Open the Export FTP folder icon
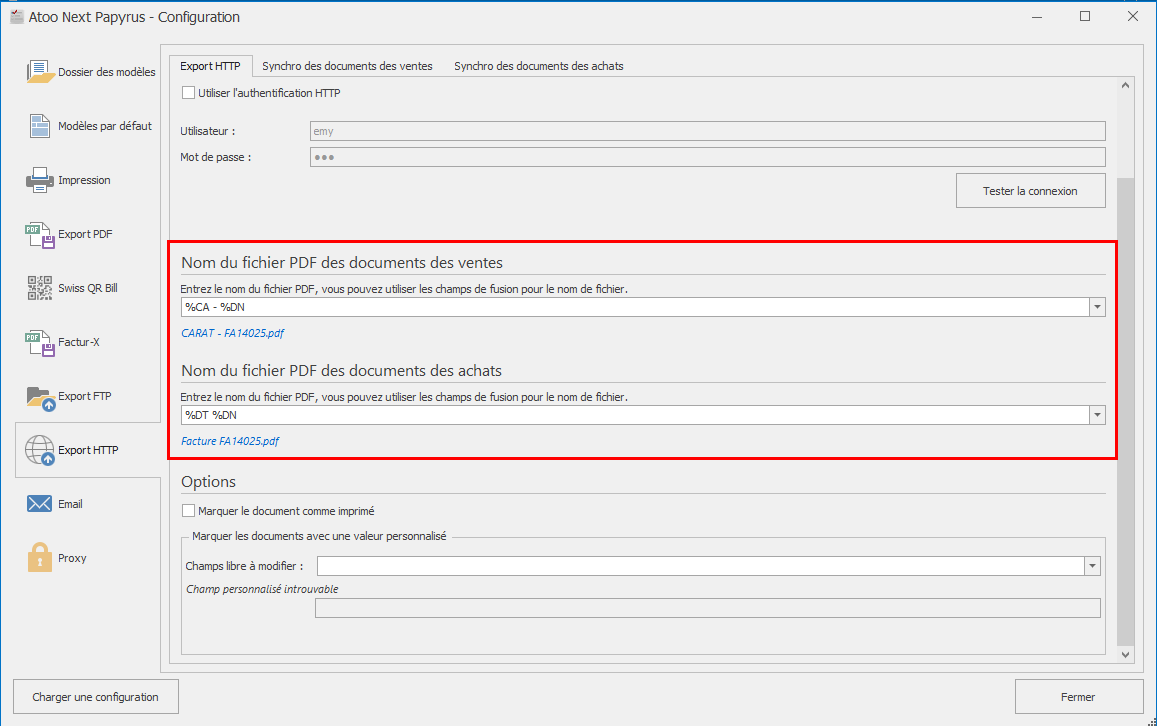The height and width of the screenshot is (726, 1157). point(40,396)
